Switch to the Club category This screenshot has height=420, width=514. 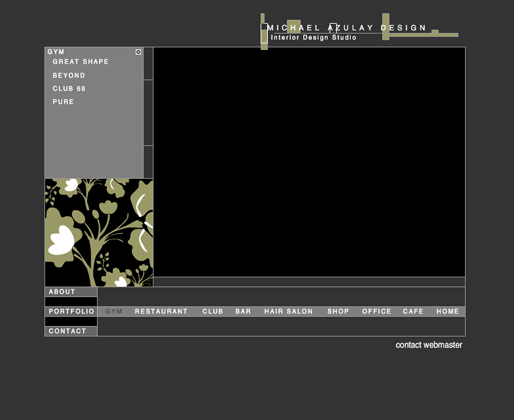click(213, 311)
